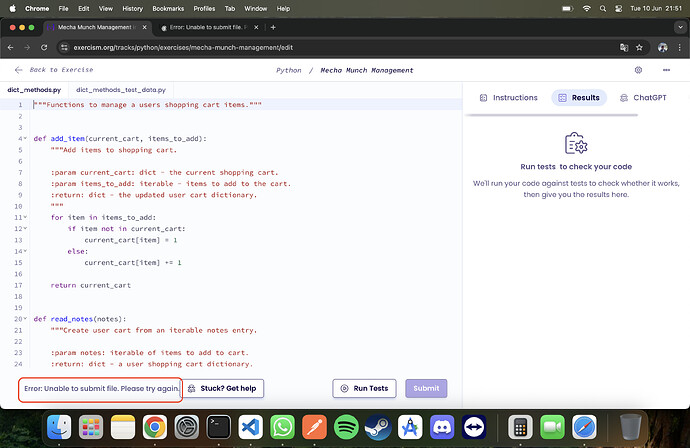This screenshot has height=448, width=690.
Task: Open System Settings from the Dock
Action: point(187,427)
